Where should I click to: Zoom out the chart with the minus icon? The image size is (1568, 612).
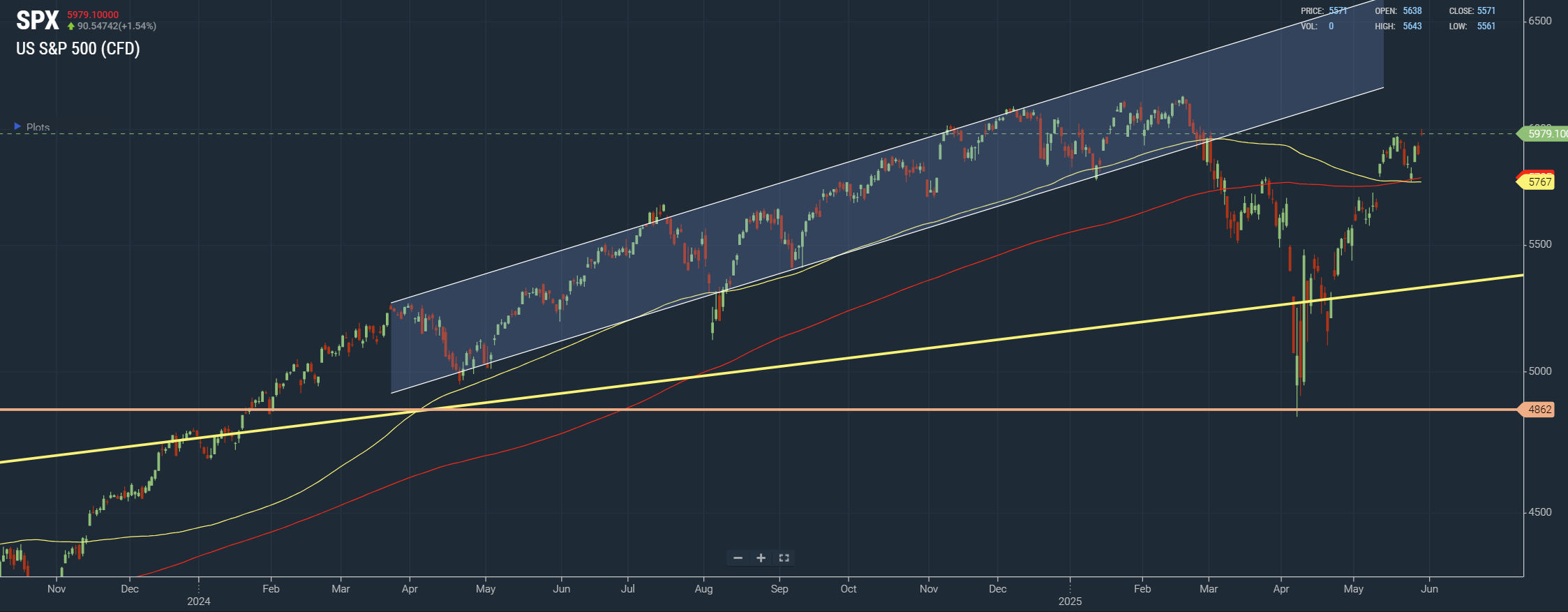tap(738, 558)
